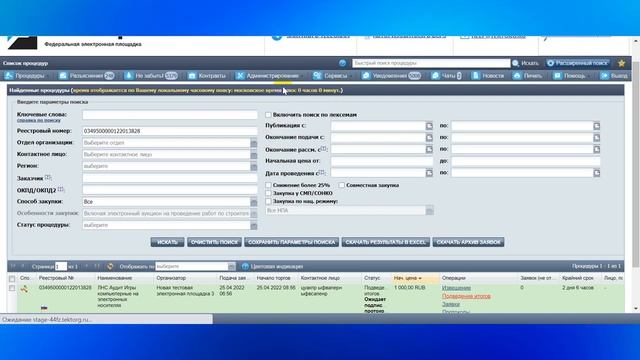640x360 pixels.
Task: Expand the Статус процедуры dropdown
Action: (253, 225)
